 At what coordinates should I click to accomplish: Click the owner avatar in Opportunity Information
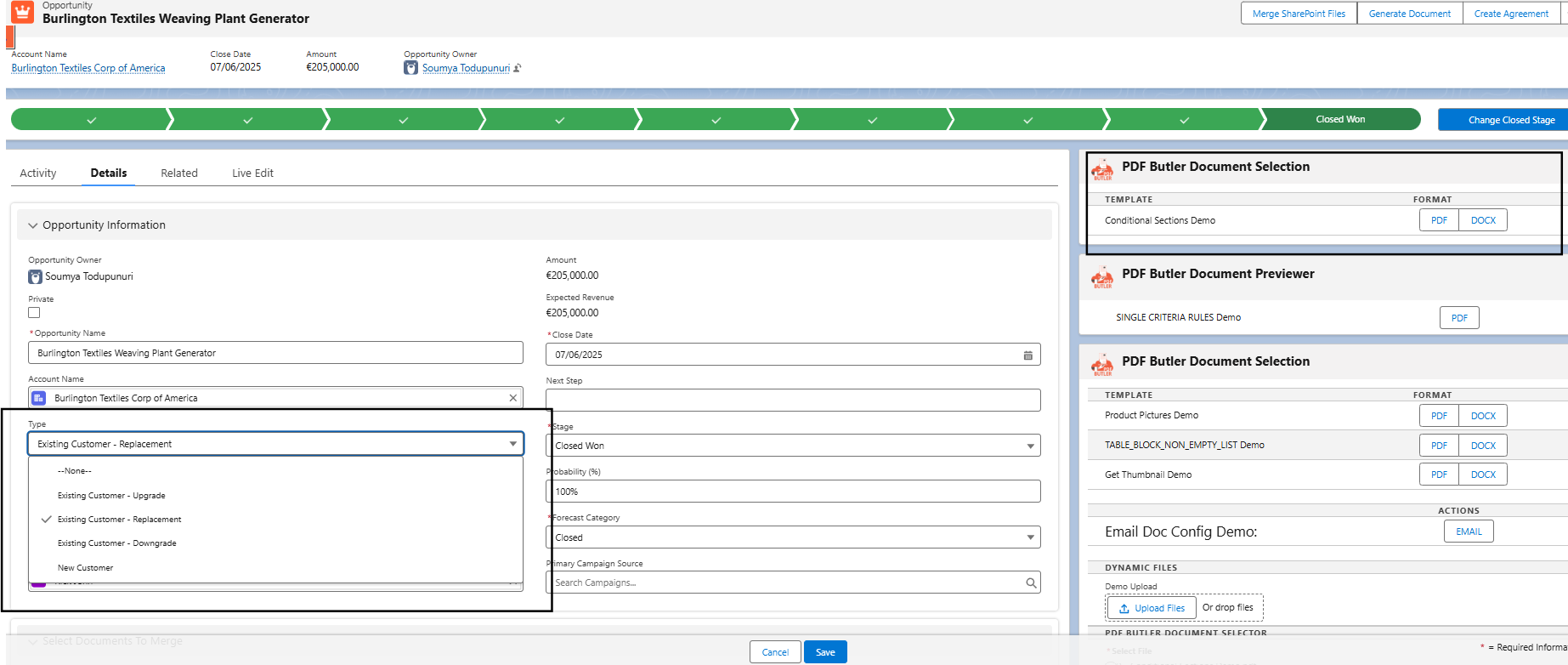click(x=35, y=277)
